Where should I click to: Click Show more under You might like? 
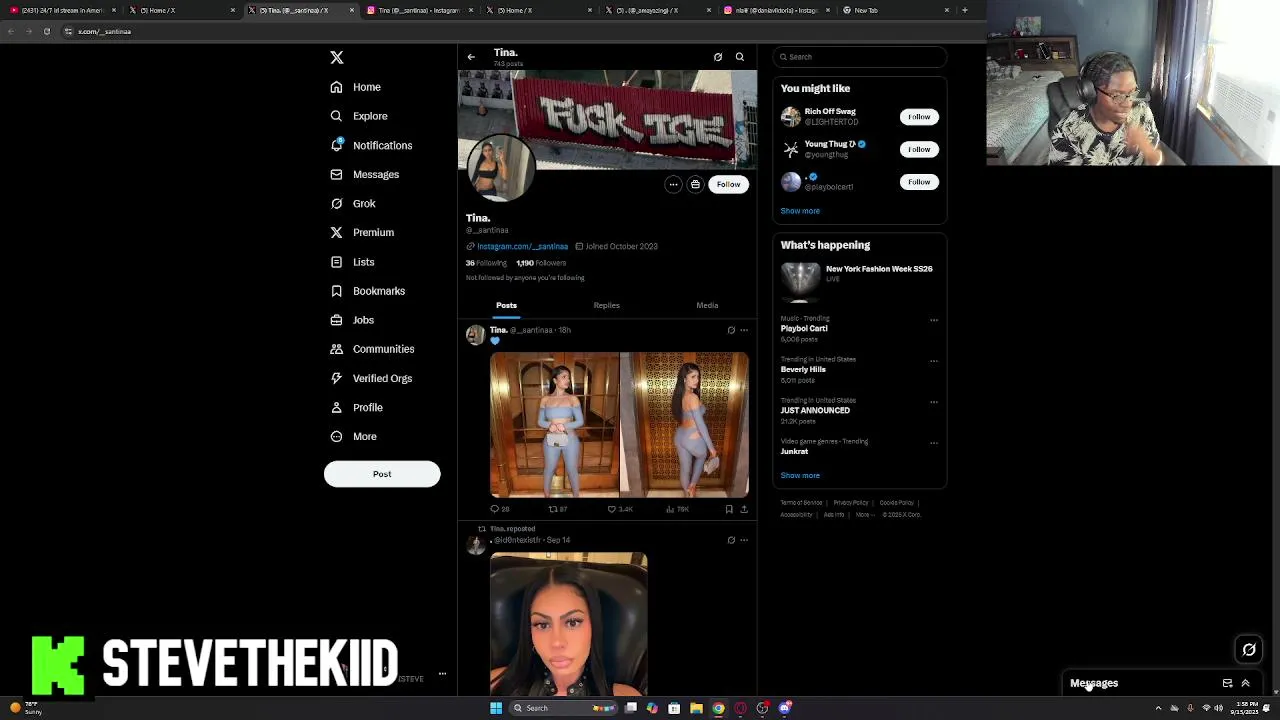[800, 211]
